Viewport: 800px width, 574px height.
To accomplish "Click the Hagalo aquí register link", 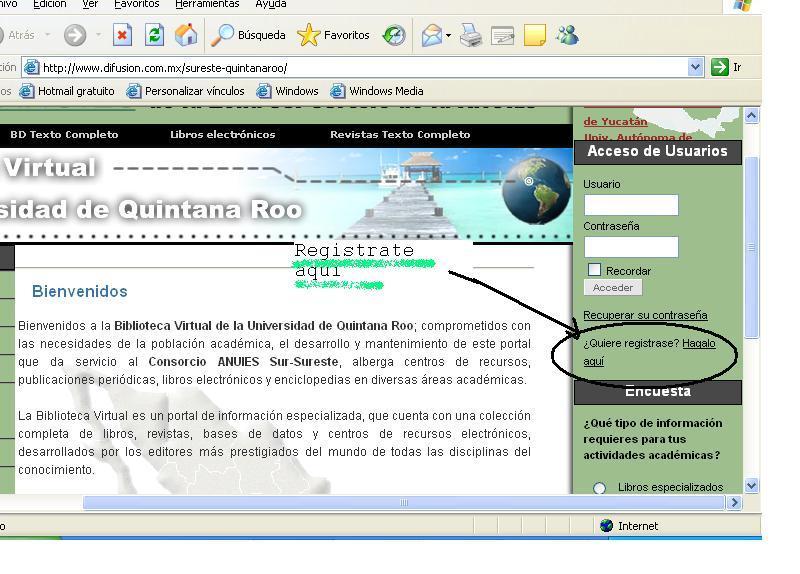I will click(698, 343).
